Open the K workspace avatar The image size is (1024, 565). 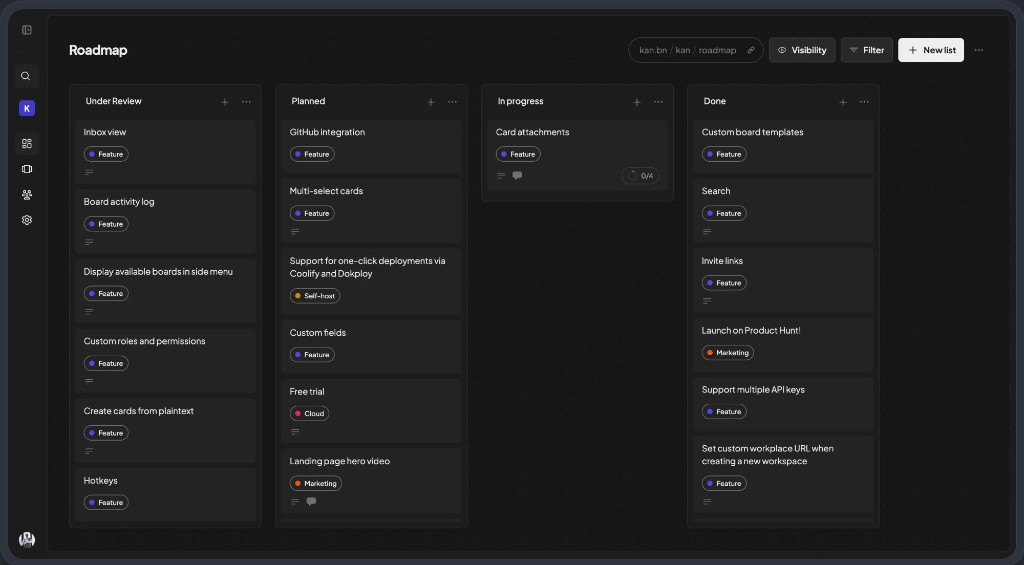point(27,108)
